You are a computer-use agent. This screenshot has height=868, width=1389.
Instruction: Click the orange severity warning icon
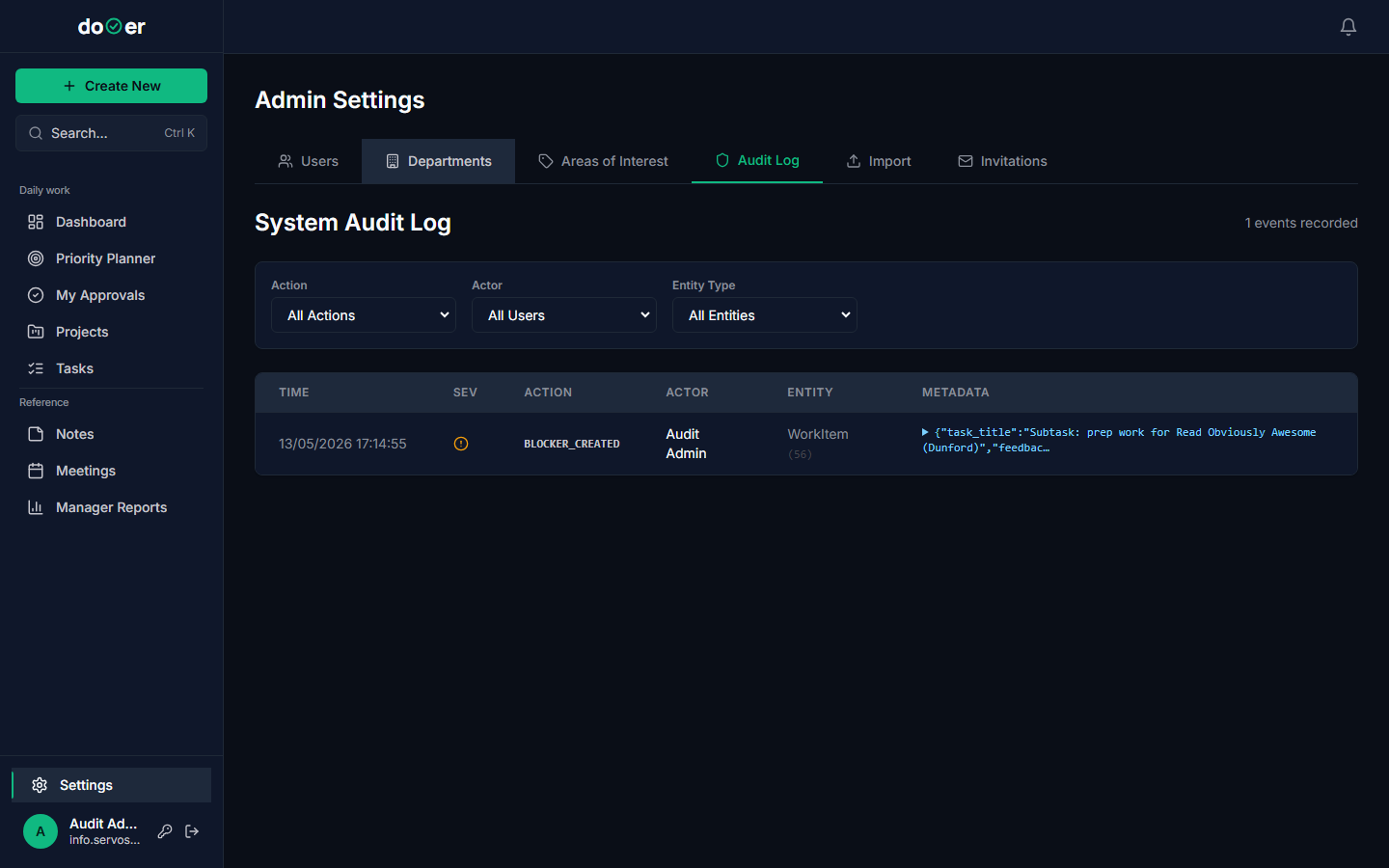[x=461, y=444]
